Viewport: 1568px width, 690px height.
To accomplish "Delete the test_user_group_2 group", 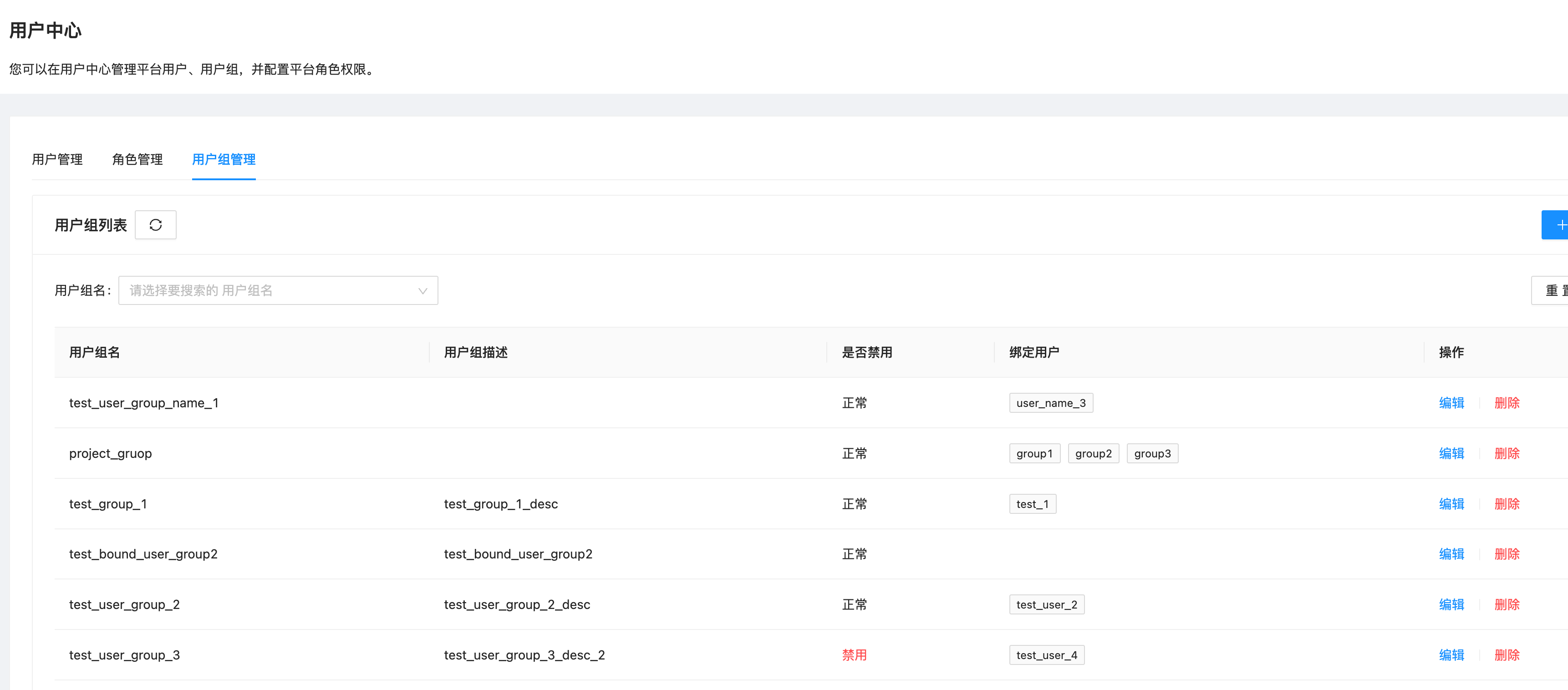I will 1507,604.
